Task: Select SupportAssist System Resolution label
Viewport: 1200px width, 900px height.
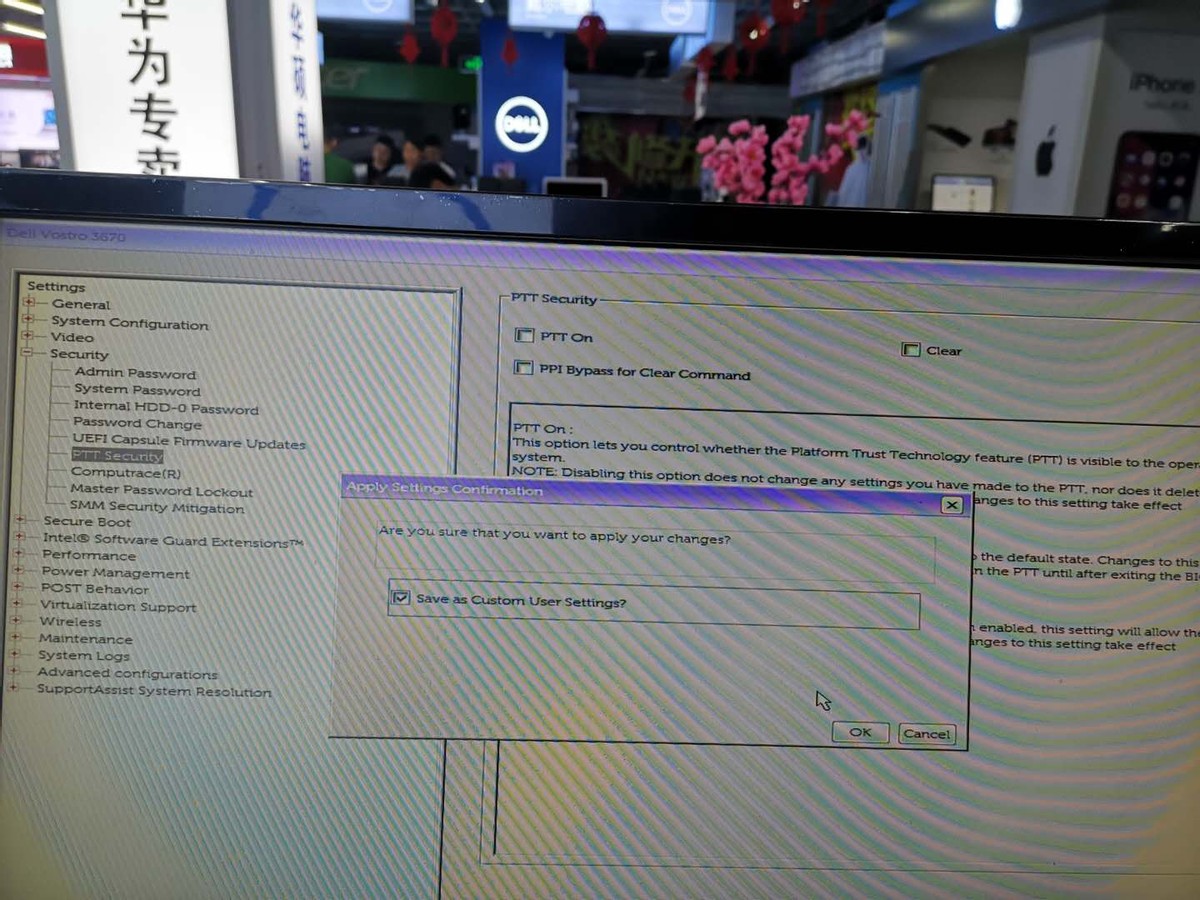Action: coord(154,691)
